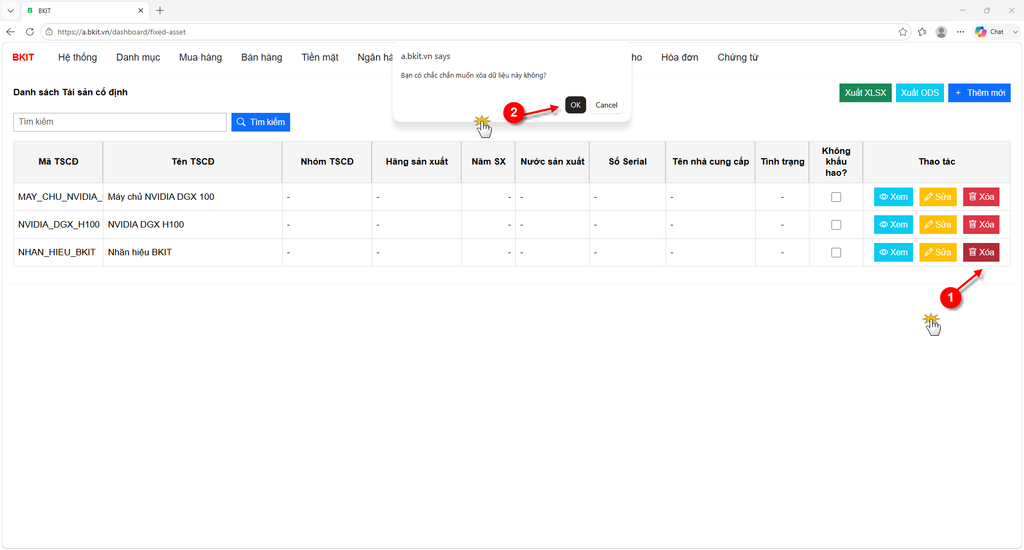Open the tab list chevron
Image resolution: width=1024 pixels, height=550 pixels.
10,10
